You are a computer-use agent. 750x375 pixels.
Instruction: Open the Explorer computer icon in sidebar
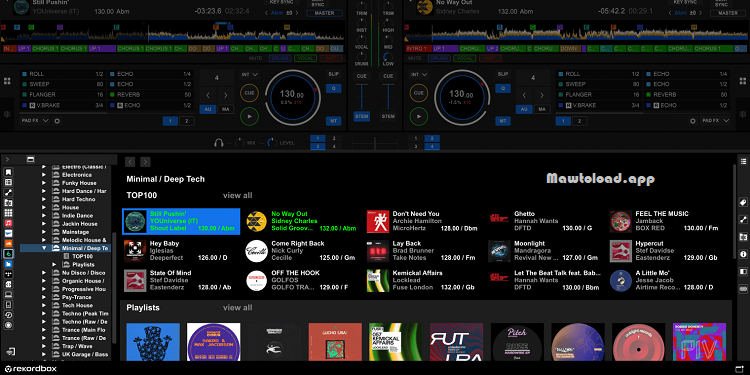(x=8, y=294)
